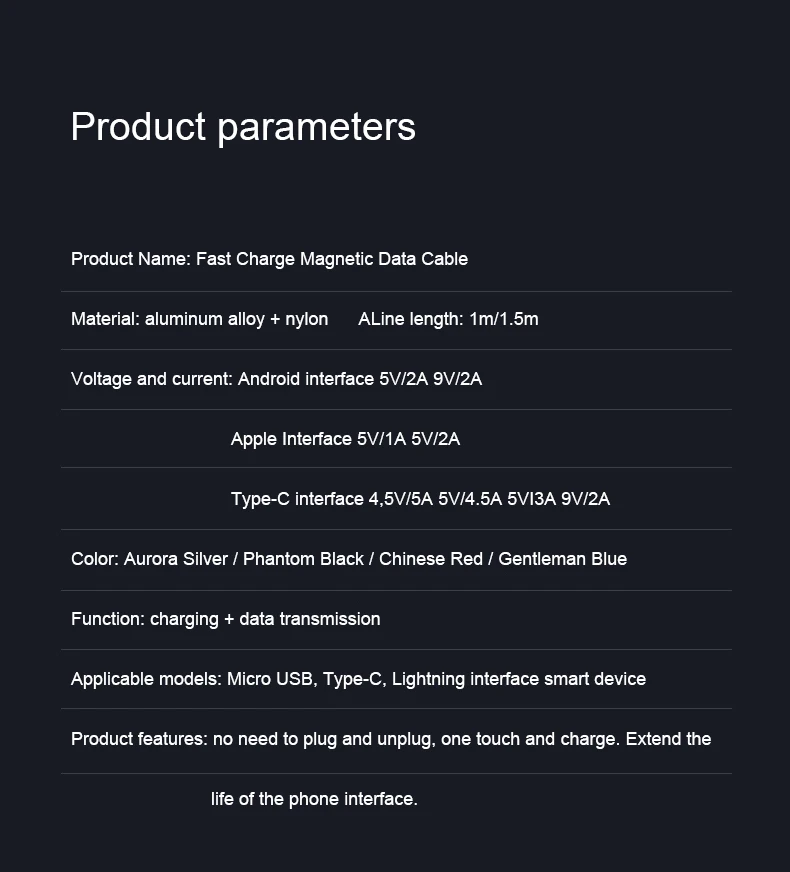Click the Voltage and current label

pos(152,379)
